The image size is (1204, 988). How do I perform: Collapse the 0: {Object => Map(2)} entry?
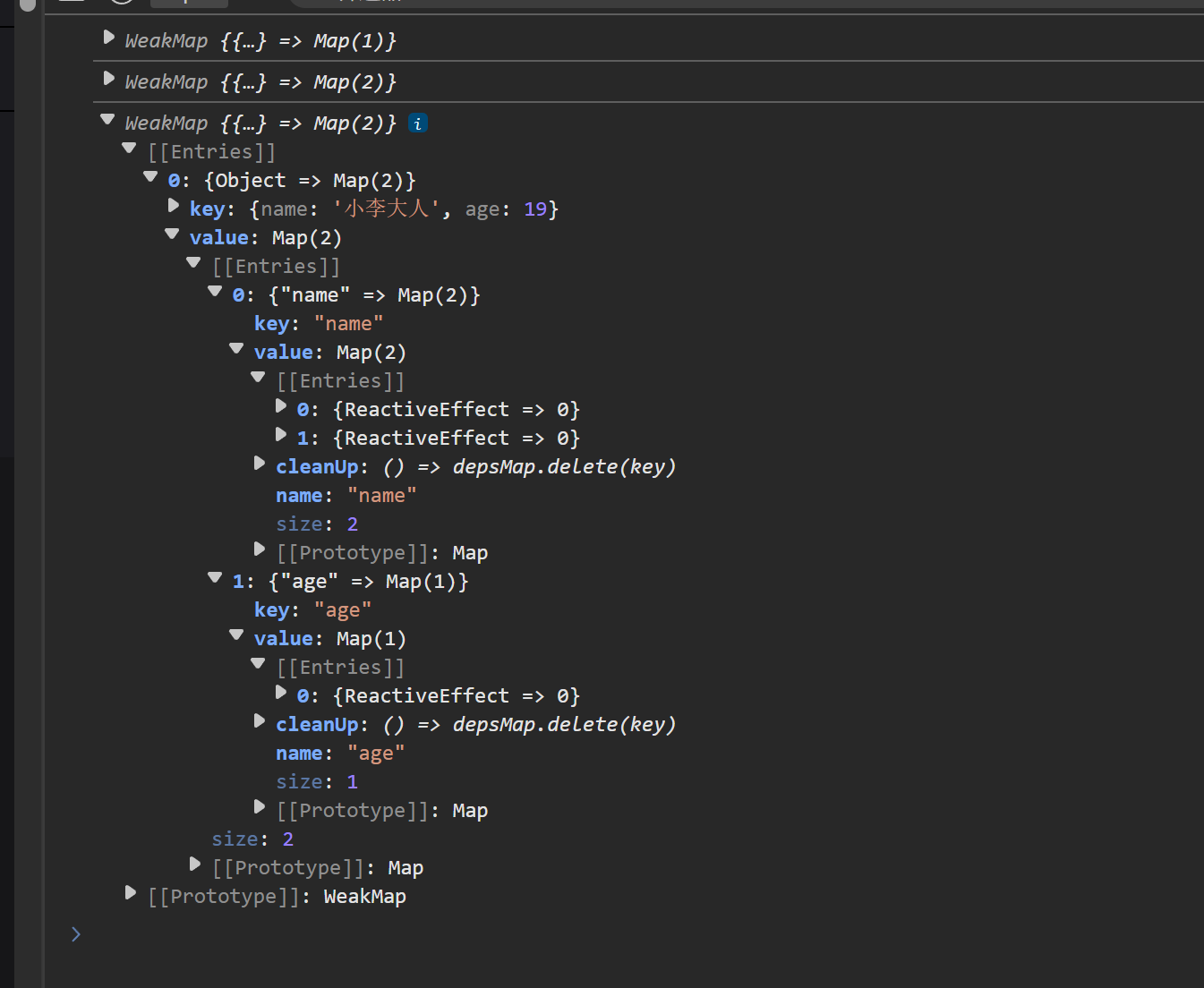click(151, 177)
